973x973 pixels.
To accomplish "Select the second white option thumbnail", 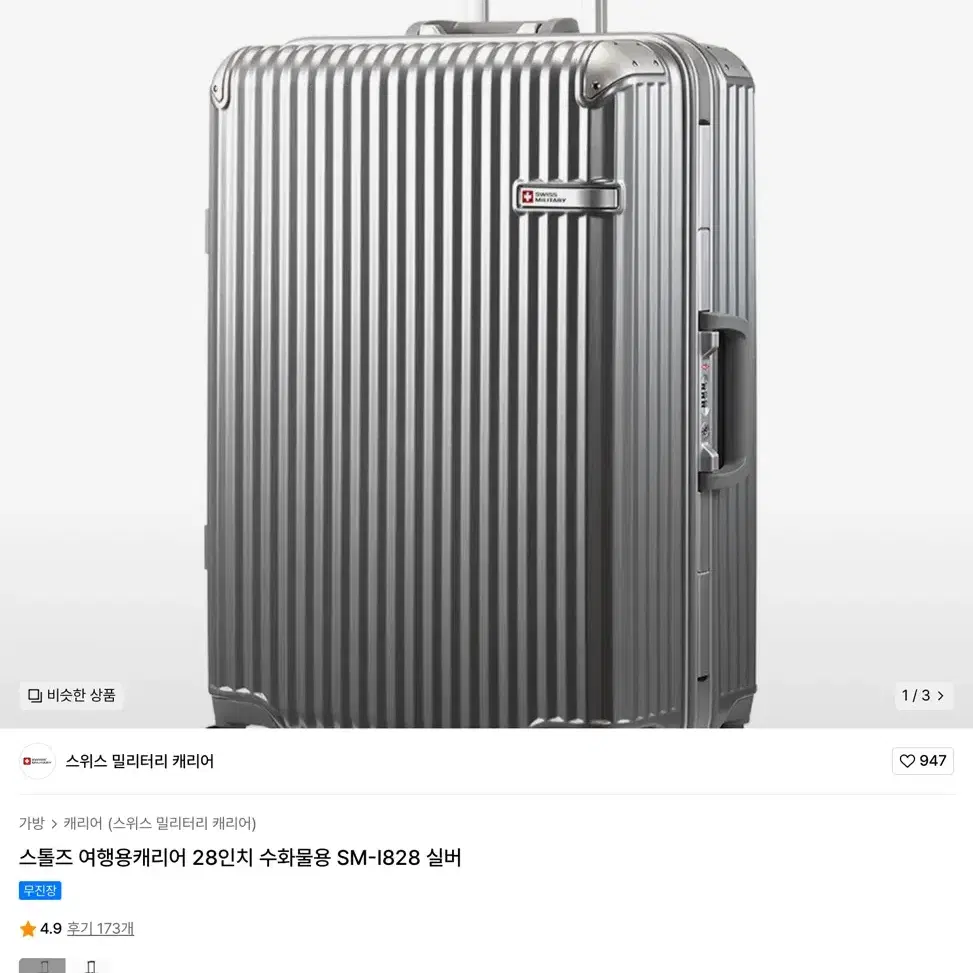I will [91, 966].
